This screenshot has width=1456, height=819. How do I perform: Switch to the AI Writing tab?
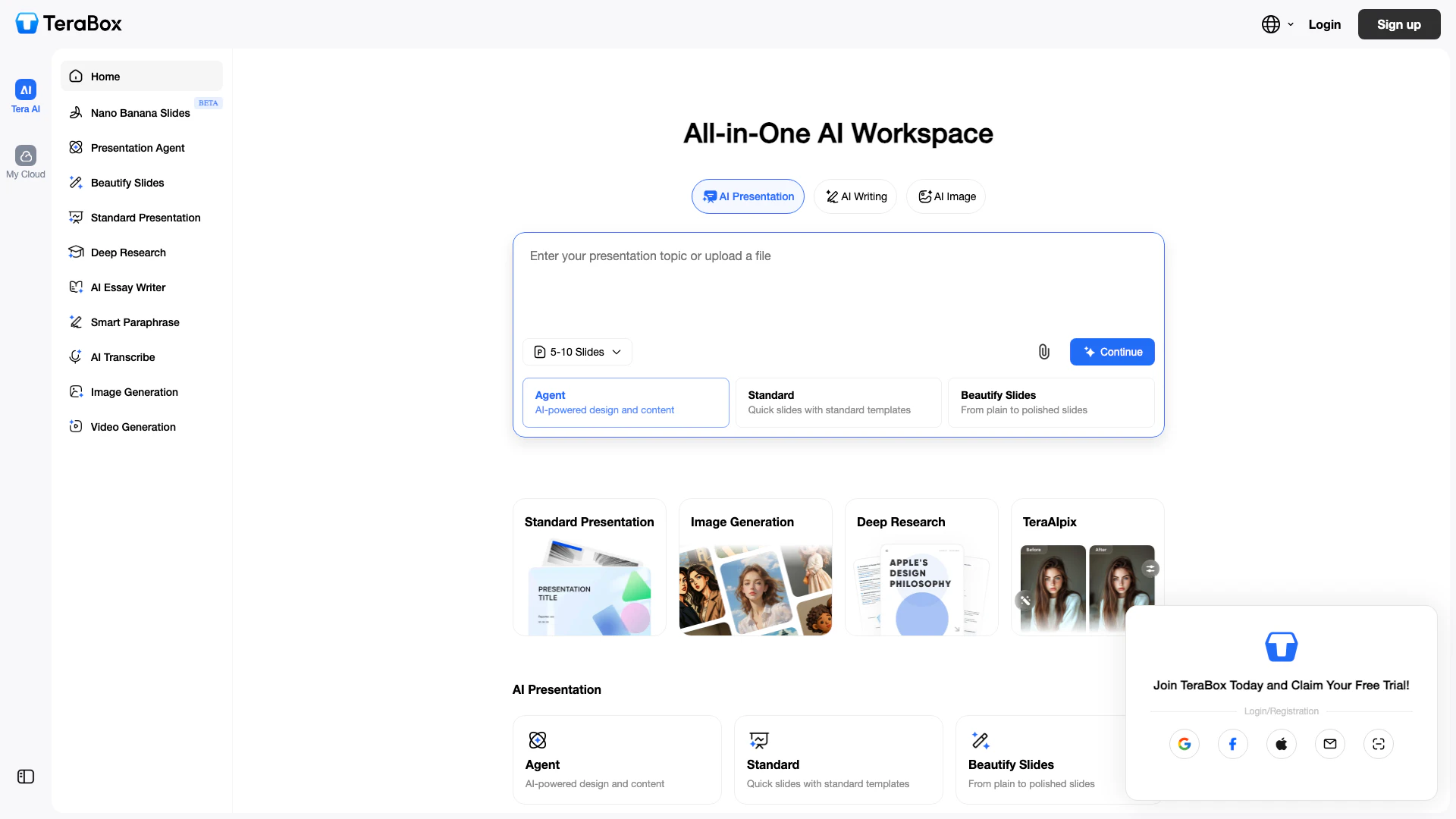pos(855,196)
